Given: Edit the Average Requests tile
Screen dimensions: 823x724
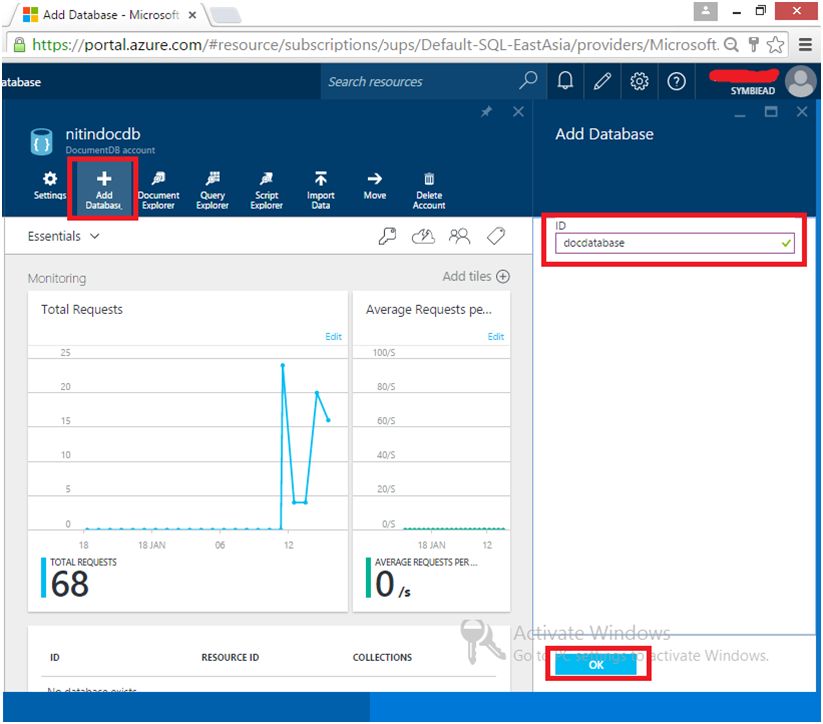Looking at the screenshot, I should [x=495, y=337].
